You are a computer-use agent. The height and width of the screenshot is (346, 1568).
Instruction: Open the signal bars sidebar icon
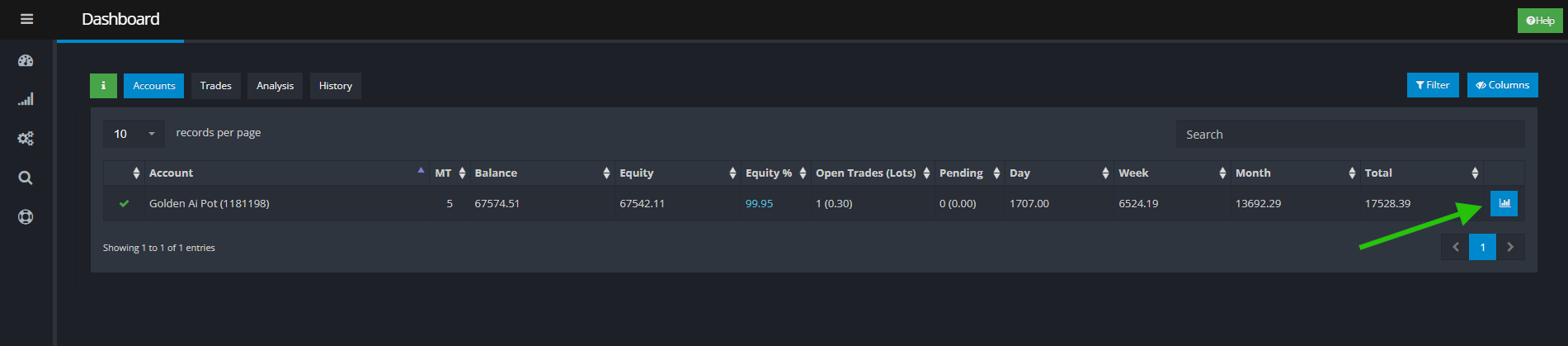26,99
